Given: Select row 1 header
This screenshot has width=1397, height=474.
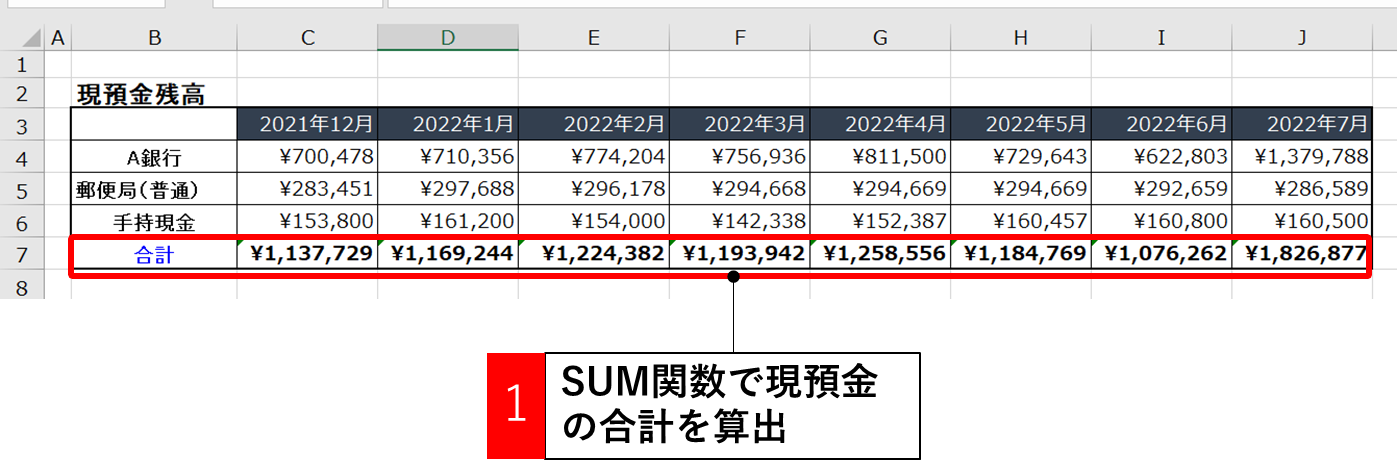Looking at the screenshot, I should [x=22, y=64].
